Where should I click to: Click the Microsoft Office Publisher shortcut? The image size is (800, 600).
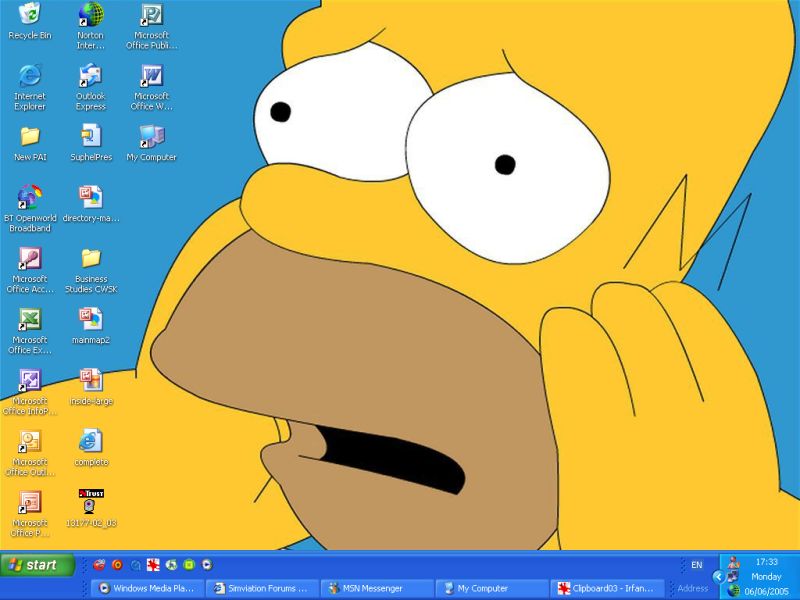pyautogui.click(x=151, y=15)
